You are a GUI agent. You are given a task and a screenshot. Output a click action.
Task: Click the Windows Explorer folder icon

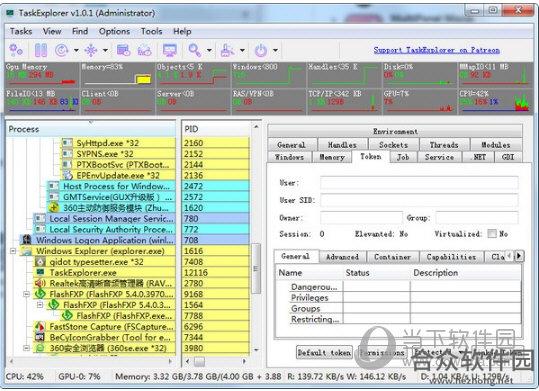click(27, 251)
